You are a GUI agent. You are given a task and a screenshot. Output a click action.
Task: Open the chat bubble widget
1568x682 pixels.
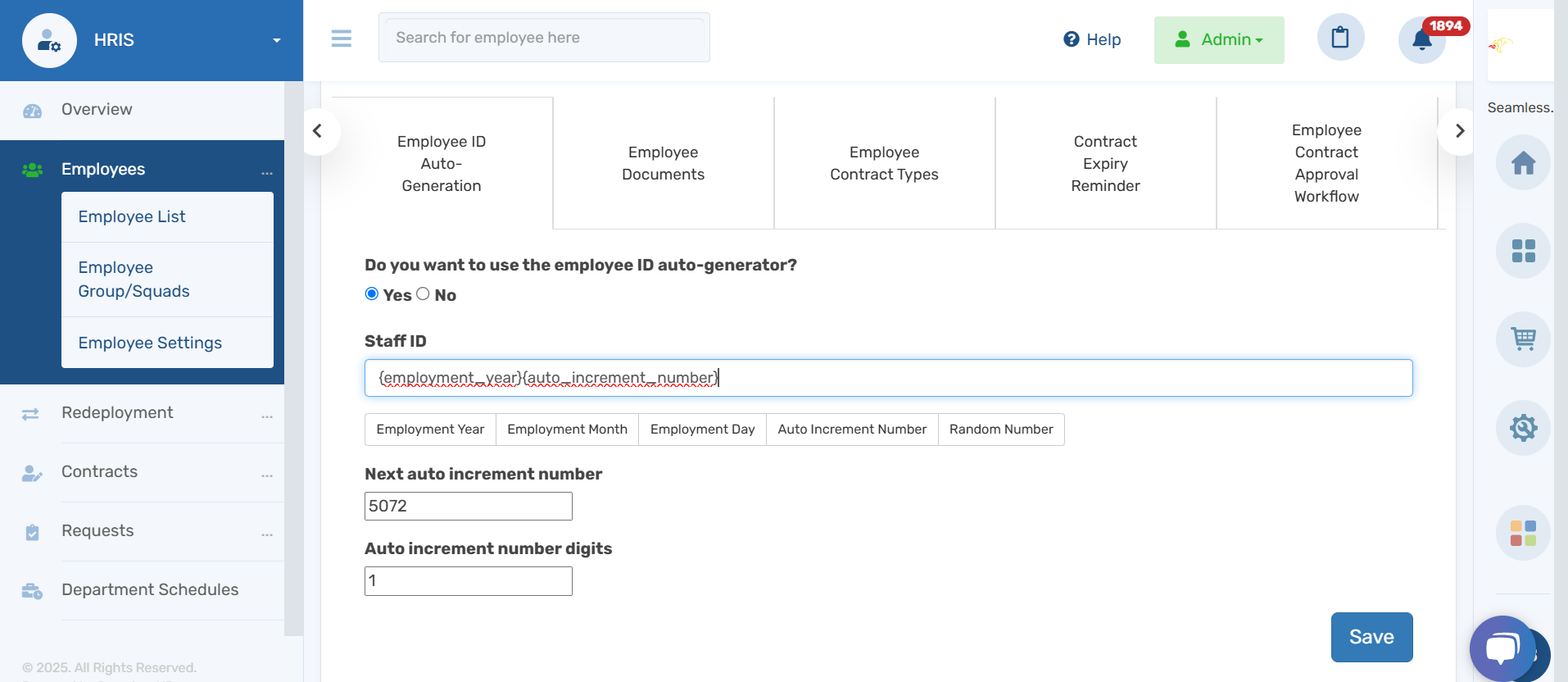click(1502, 648)
